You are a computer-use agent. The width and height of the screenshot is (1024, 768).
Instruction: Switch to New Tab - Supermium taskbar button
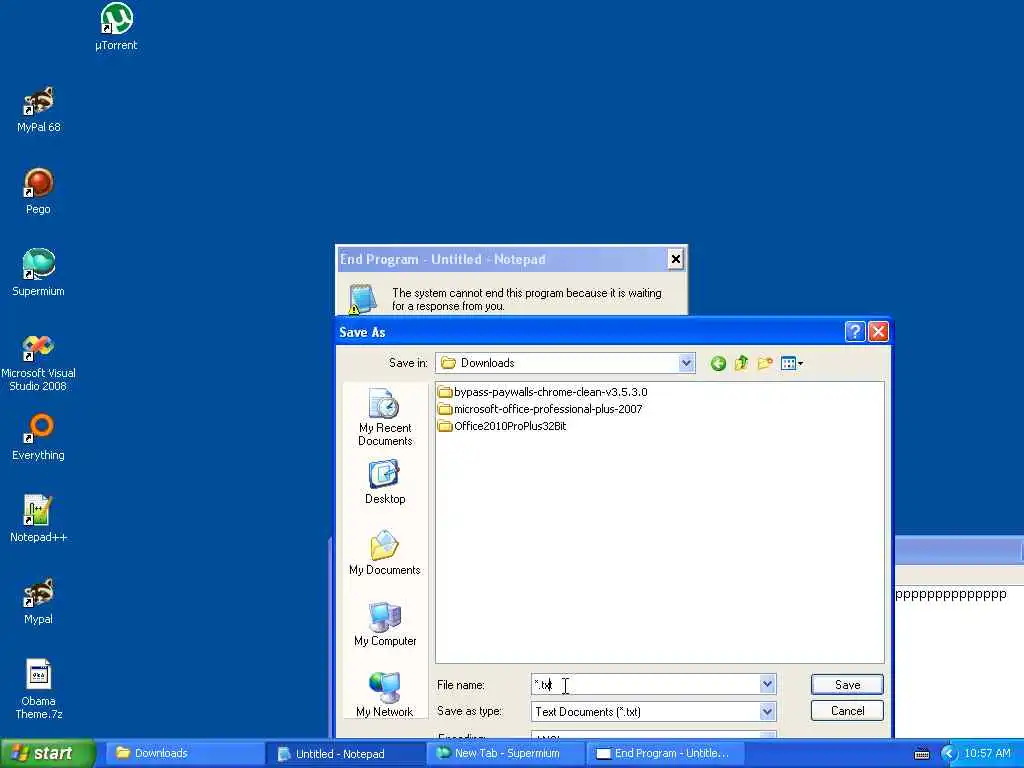[x=505, y=753]
